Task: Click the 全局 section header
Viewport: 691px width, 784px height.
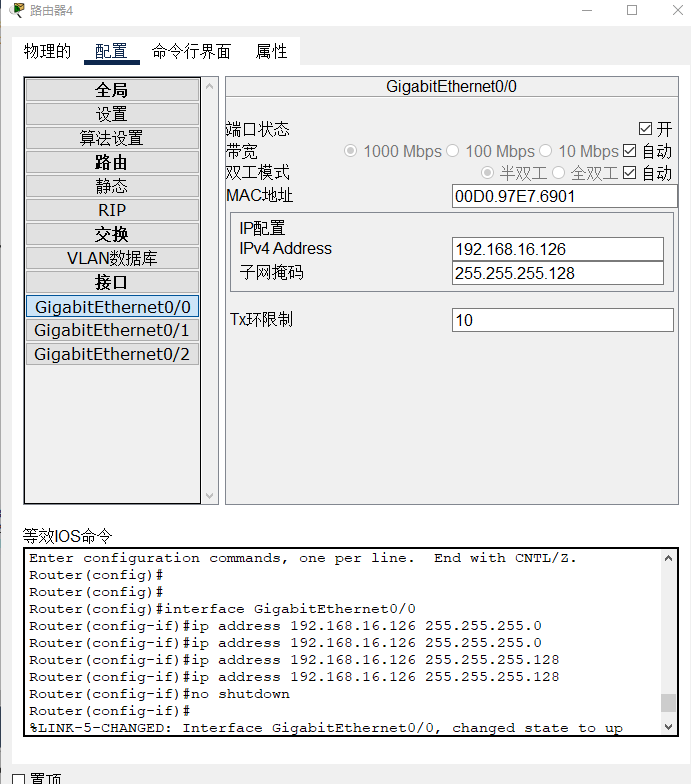Action: click(x=112, y=90)
